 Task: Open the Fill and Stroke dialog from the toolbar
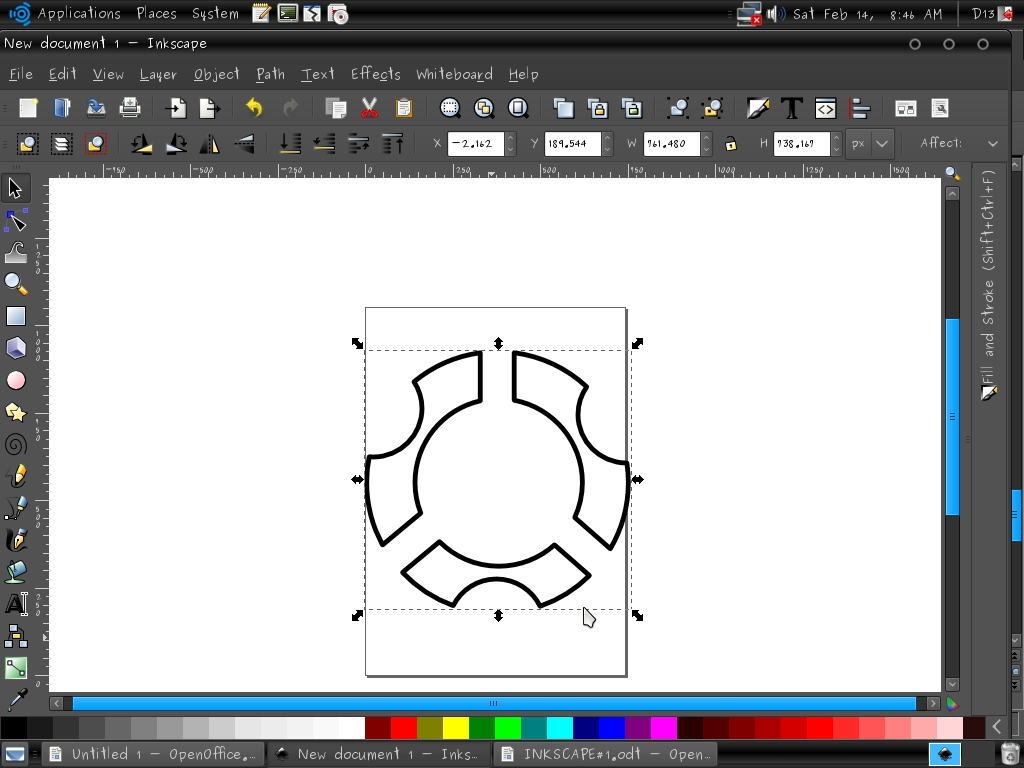(x=758, y=108)
